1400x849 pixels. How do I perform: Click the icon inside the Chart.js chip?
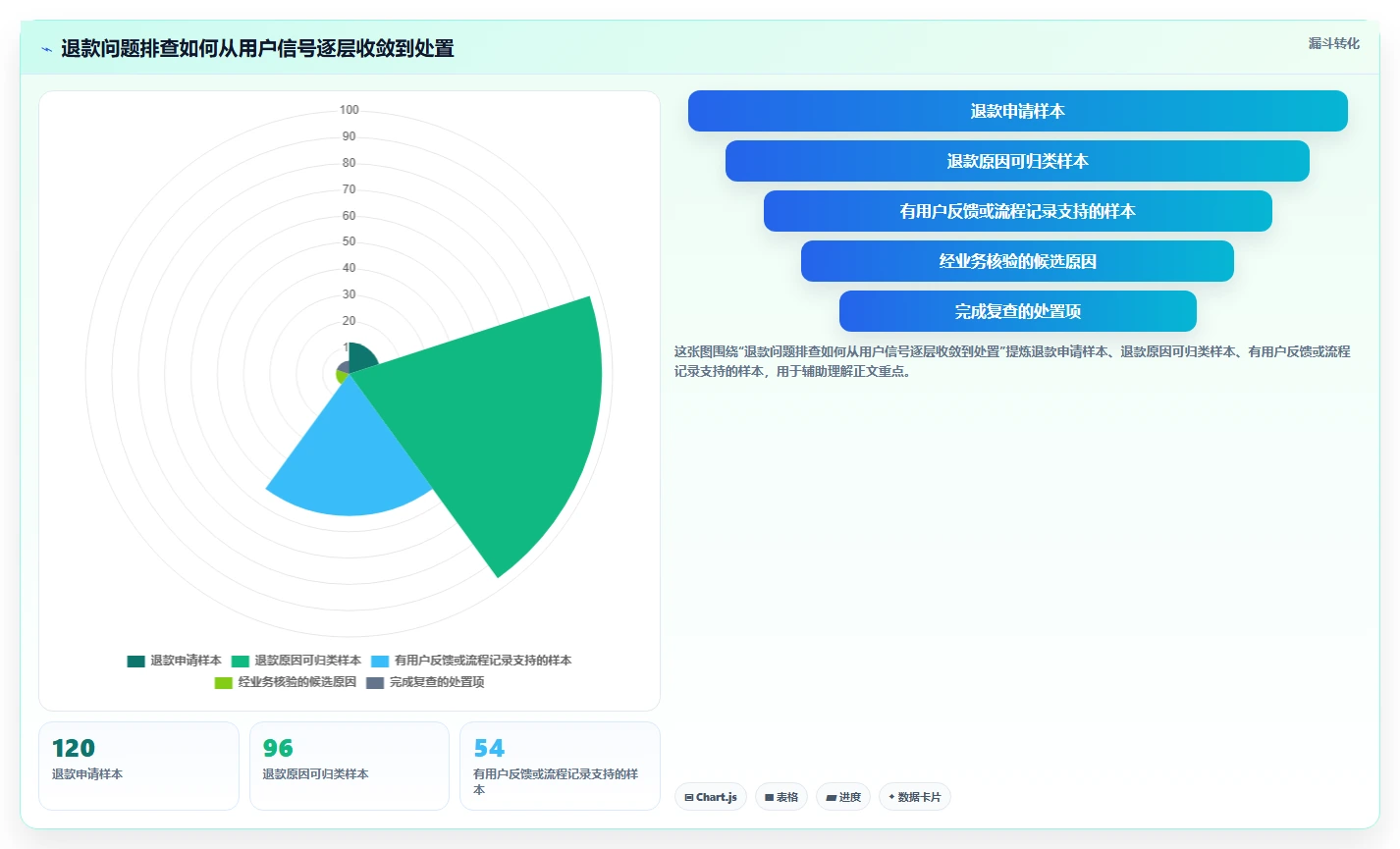(689, 798)
